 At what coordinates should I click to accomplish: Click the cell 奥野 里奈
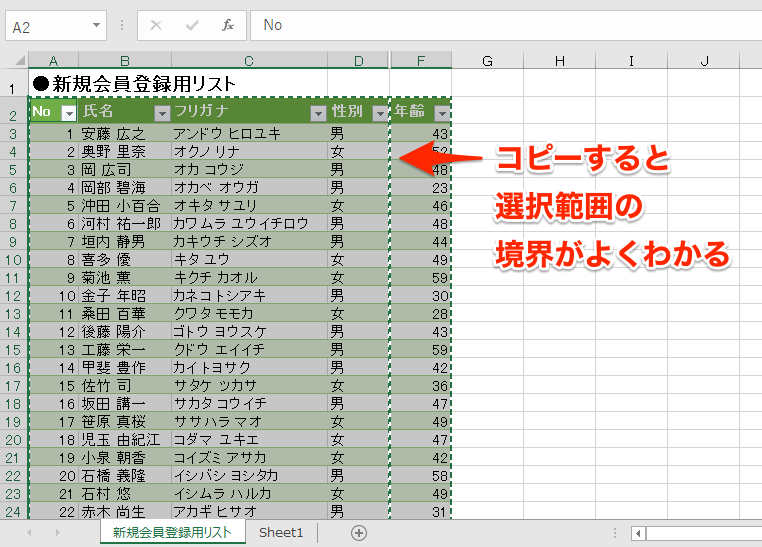(x=125, y=151)
